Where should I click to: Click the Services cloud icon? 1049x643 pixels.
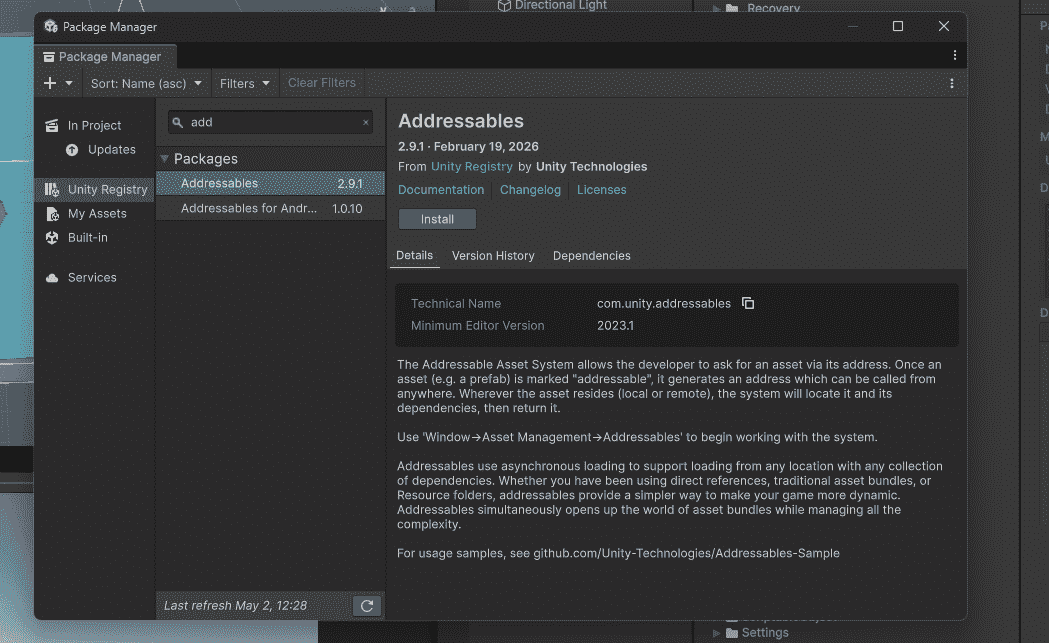click(x=52, y=278)
